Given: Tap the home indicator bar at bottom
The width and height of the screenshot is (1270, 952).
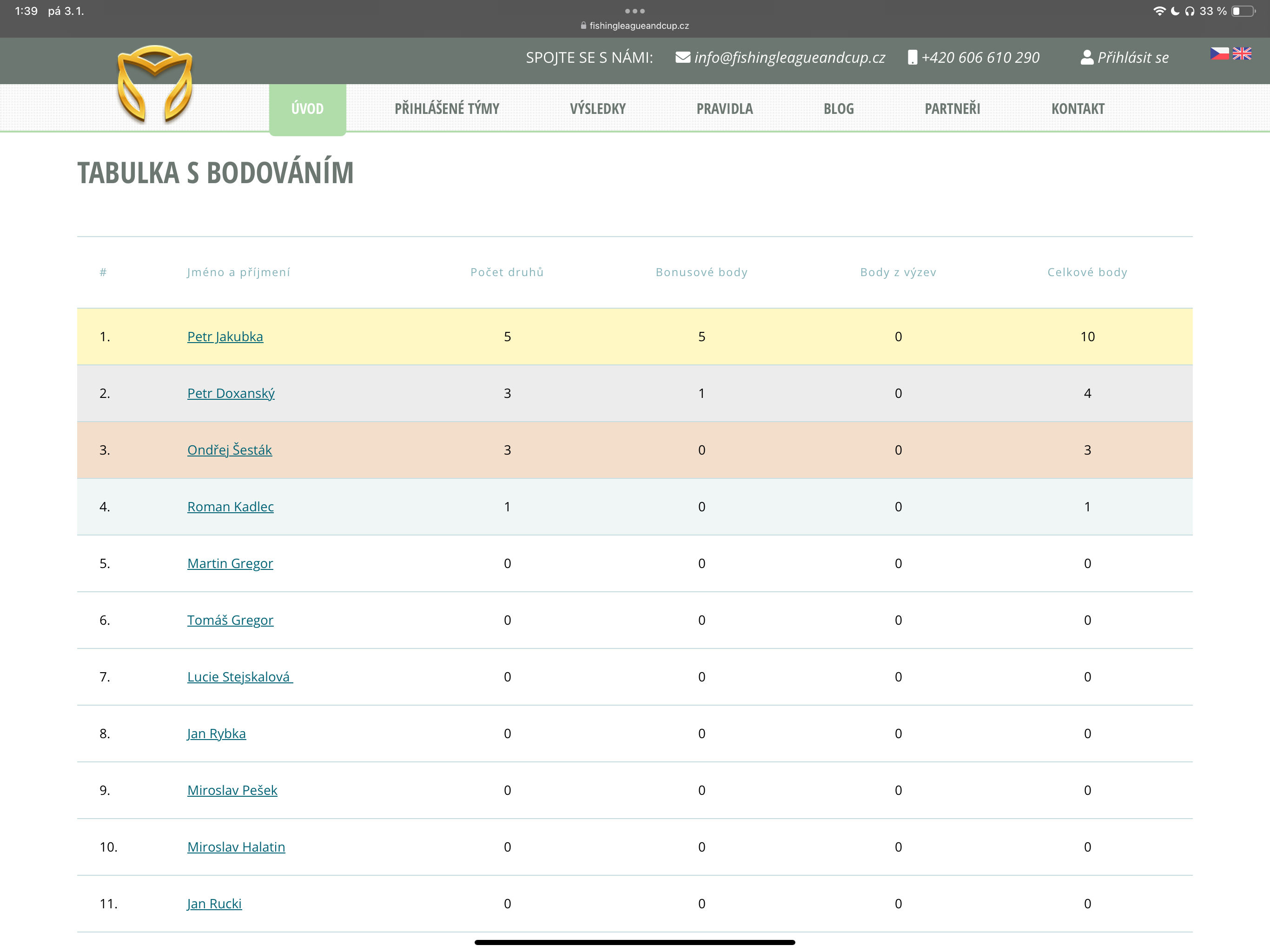Looking at the screenshot, I should click(635, 942).
